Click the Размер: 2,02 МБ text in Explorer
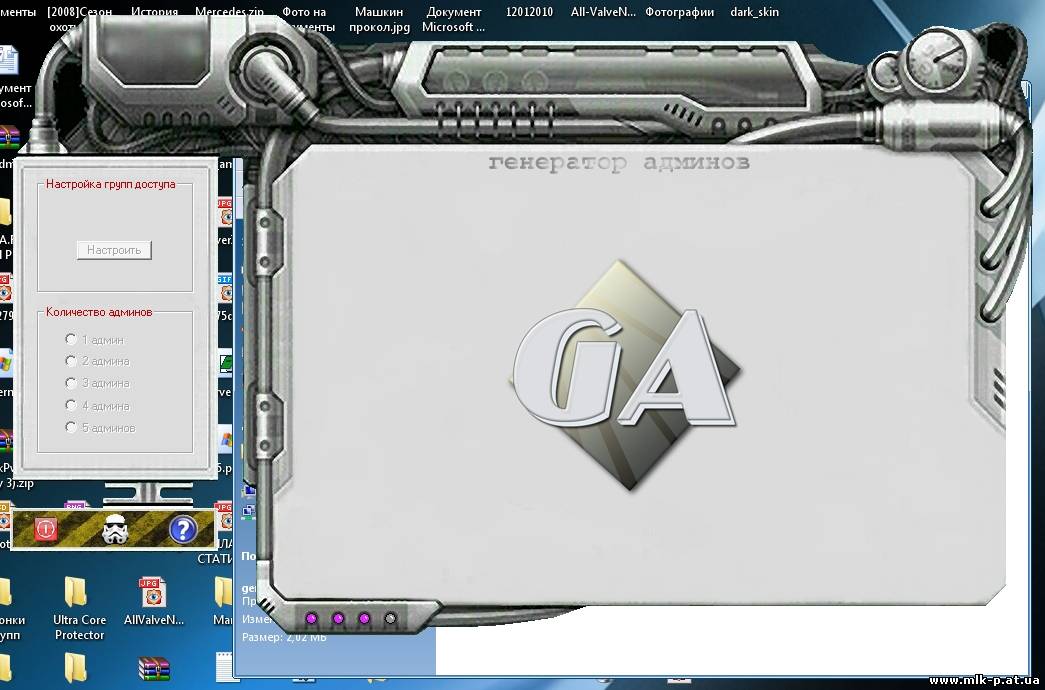Screen dimensions: 1045x690 click(x=284, y=637)
